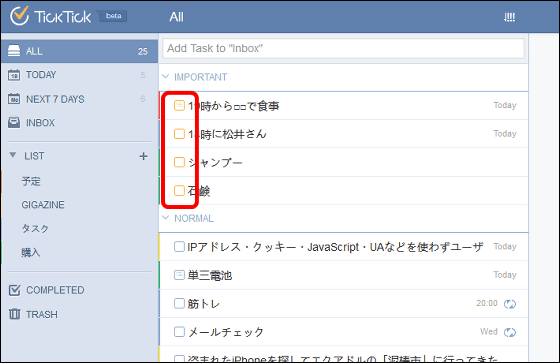
Task: Click the IMPORTANT section header label
Action: click(200, 77)
